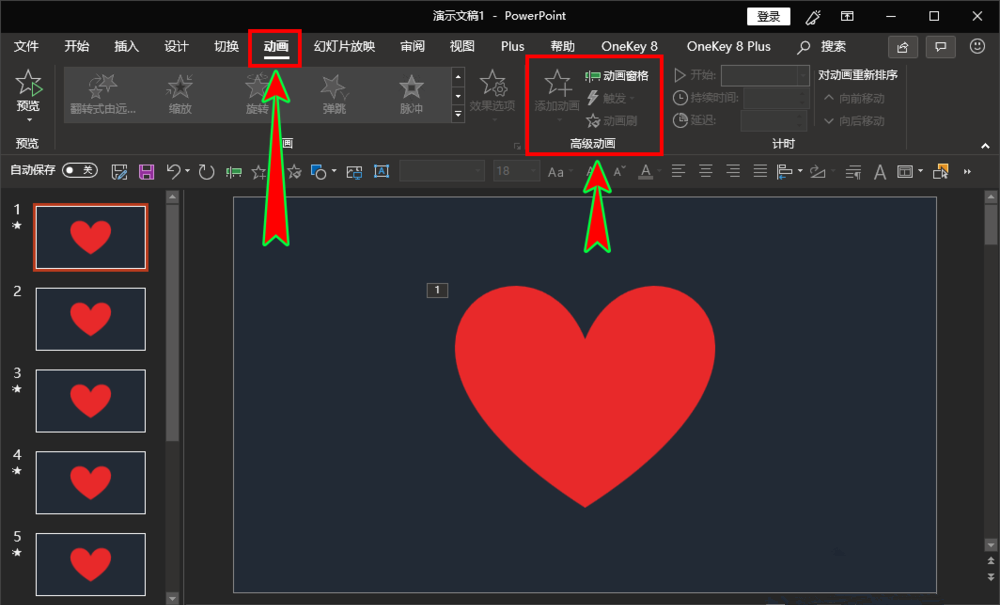Select the 弹跳 animation effect

tap(334, 94)
